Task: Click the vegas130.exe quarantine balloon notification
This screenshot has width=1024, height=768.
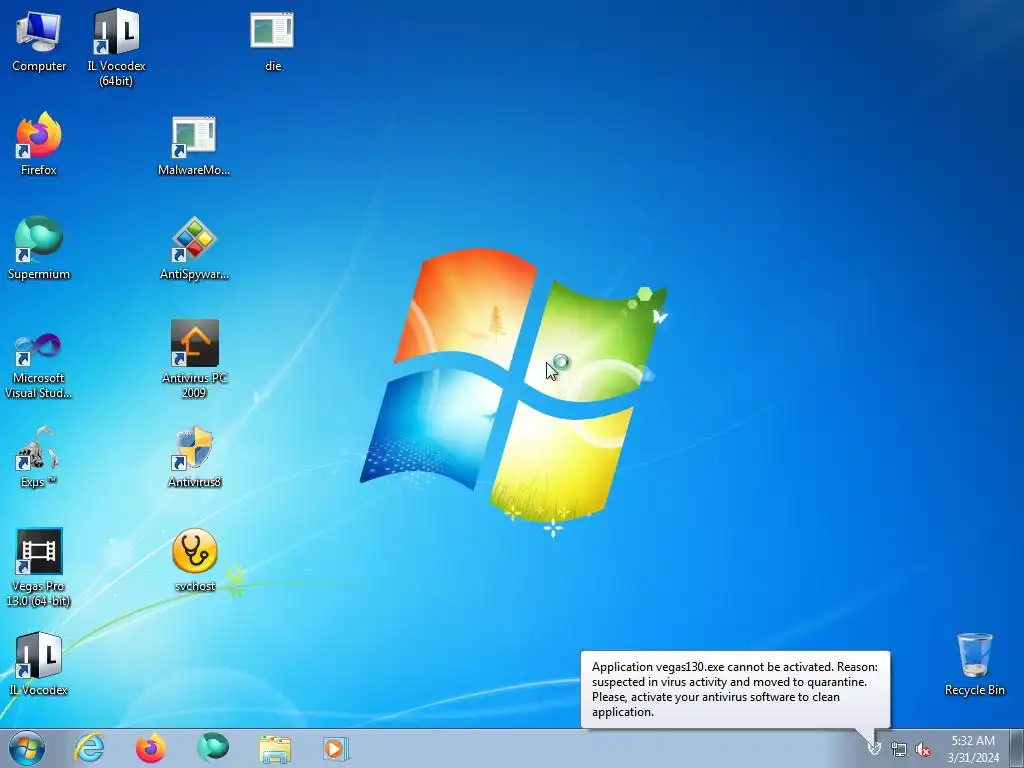Action: coord(735,689)
